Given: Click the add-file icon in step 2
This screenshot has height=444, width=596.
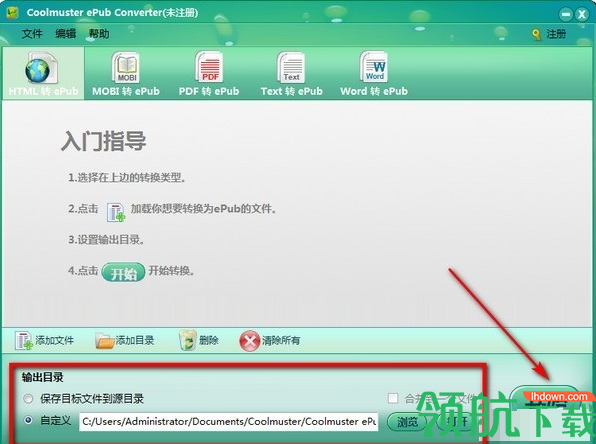Looking at the screenshot, I should 116,212.
